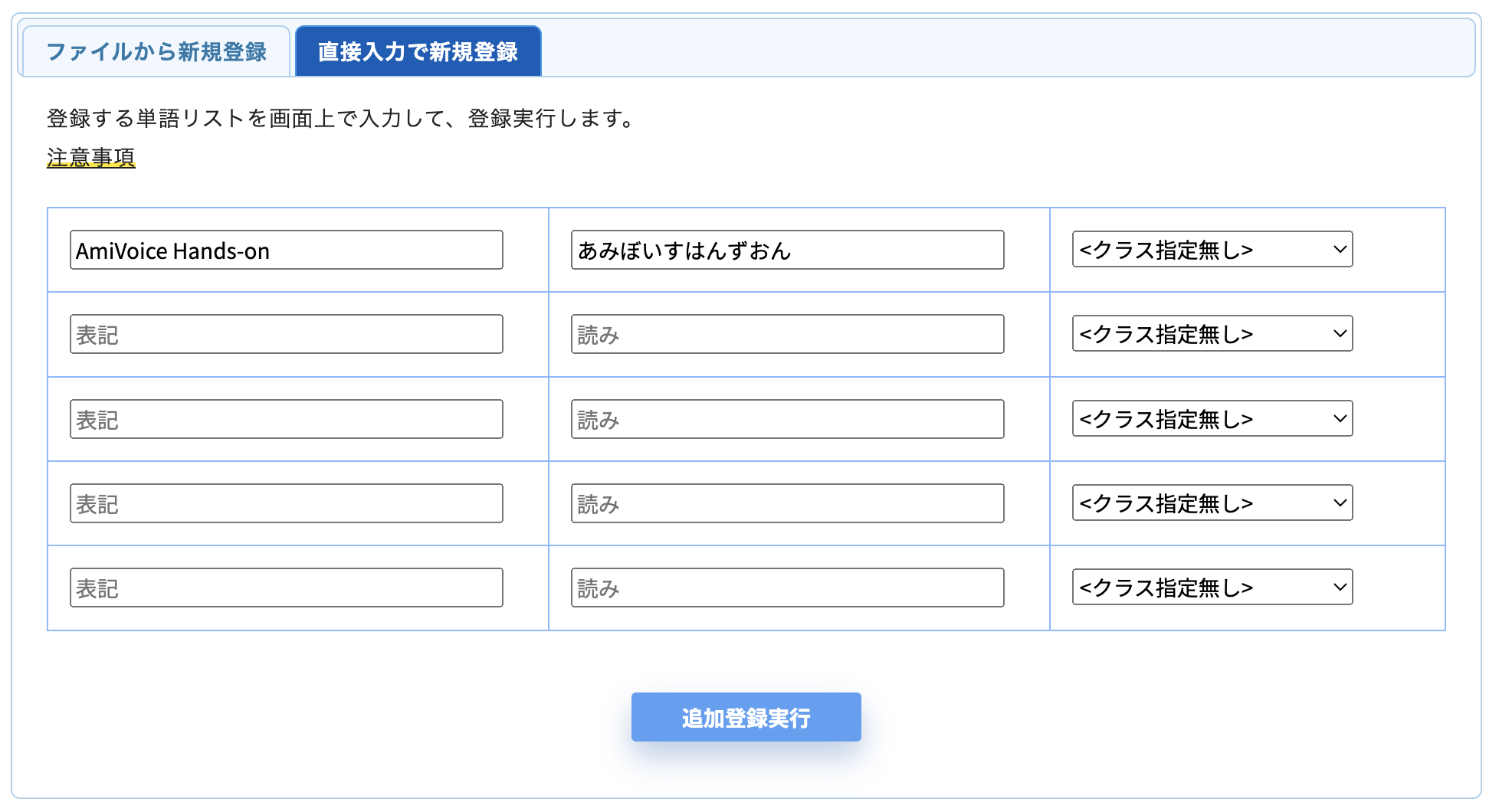Image resolution: width=1499 pixels, height=812 pixels.
Task: Click the あみぼいすはんずおん reading field
Action: pos(788,250)
